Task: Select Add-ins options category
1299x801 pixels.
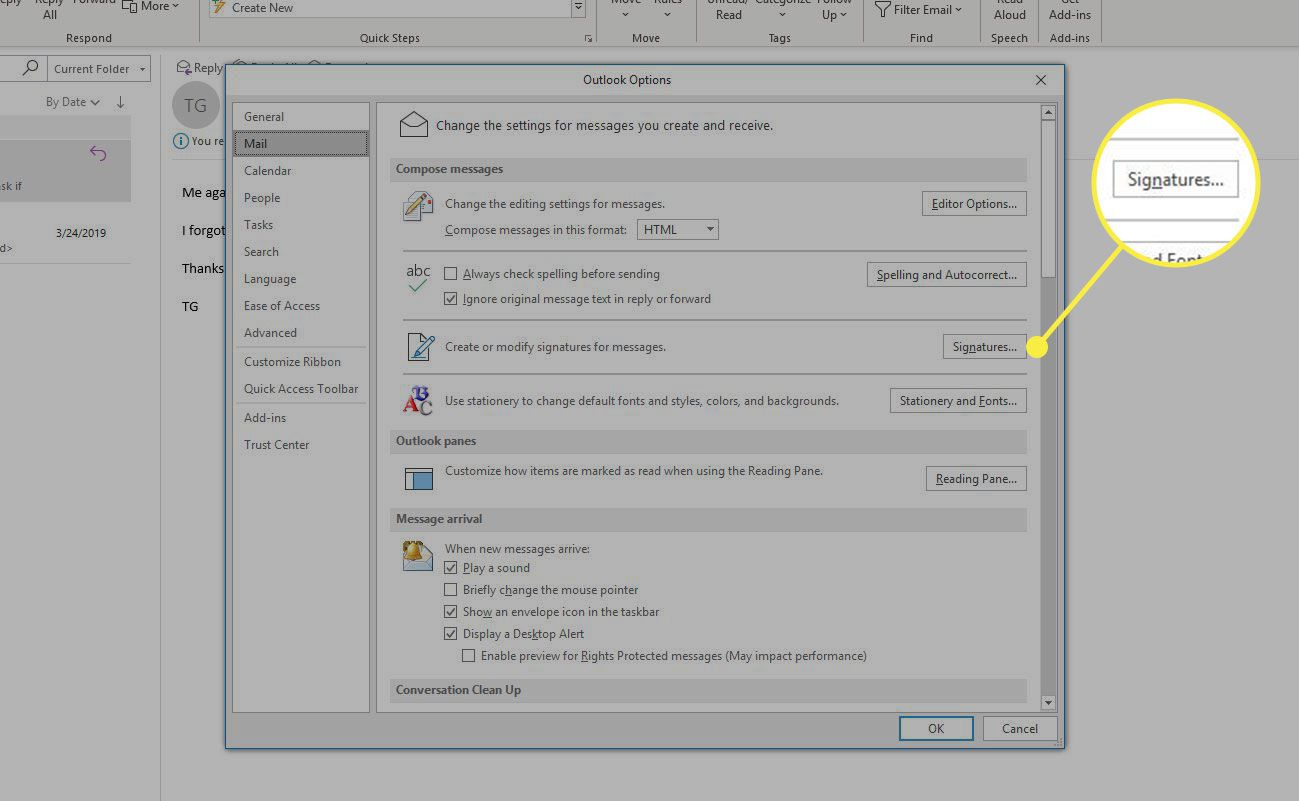Action: [x=301, y=418]
